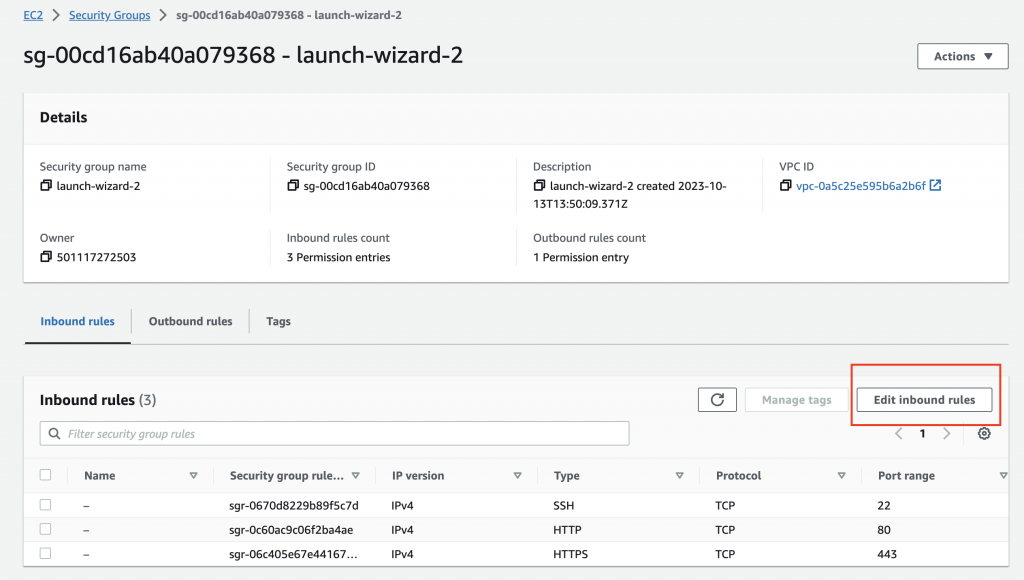Refresh the inbound rules list
This screenshot has height=580, width=1024.
click(x=717, y=400)
